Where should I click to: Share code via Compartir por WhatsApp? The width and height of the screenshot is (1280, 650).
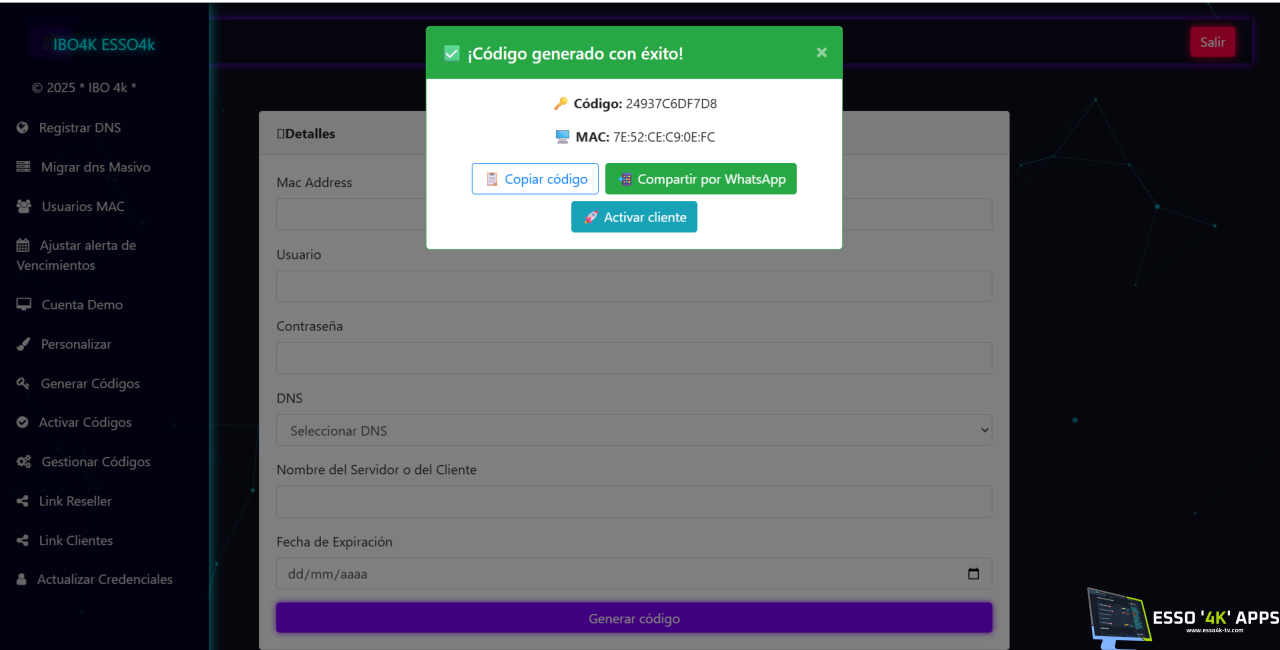(700, 179)
